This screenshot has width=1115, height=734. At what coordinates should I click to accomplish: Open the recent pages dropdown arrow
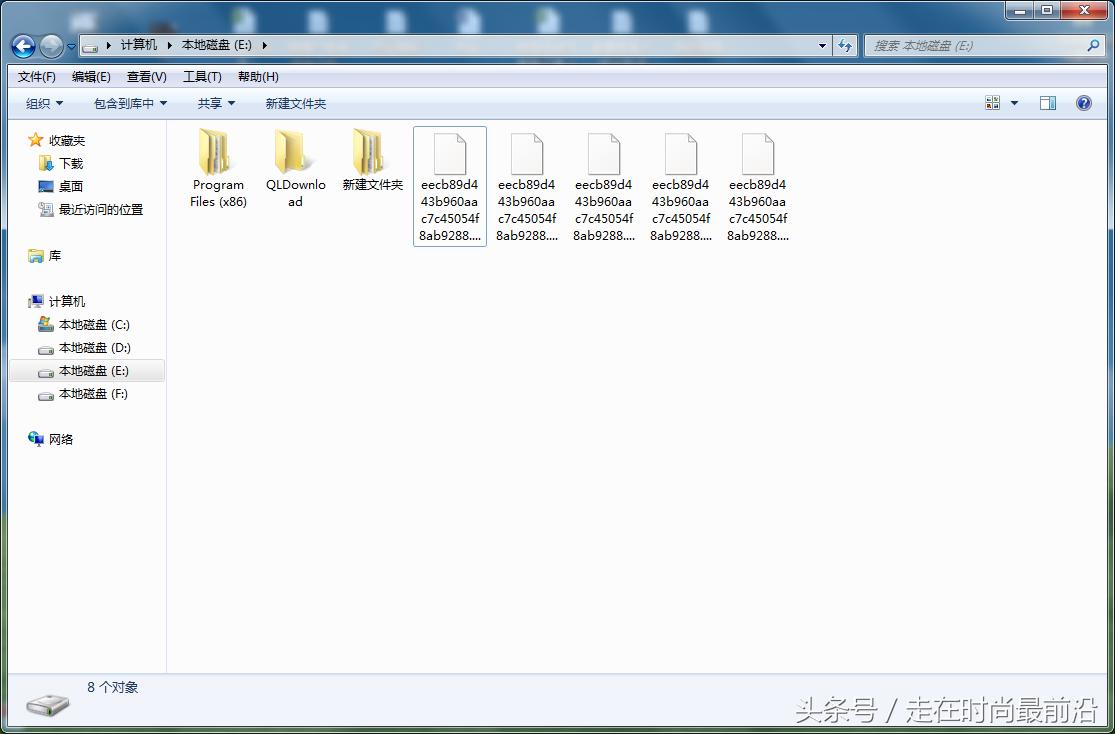coord(71,48)
